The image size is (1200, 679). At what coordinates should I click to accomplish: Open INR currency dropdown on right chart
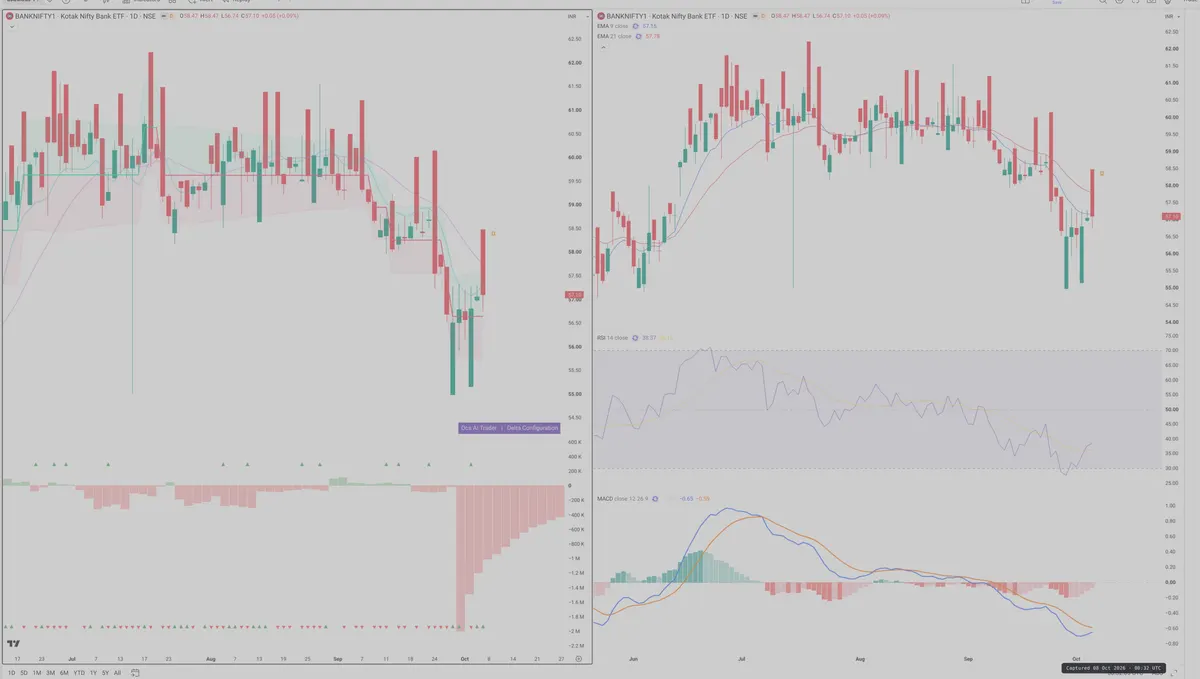[1172, 17]
